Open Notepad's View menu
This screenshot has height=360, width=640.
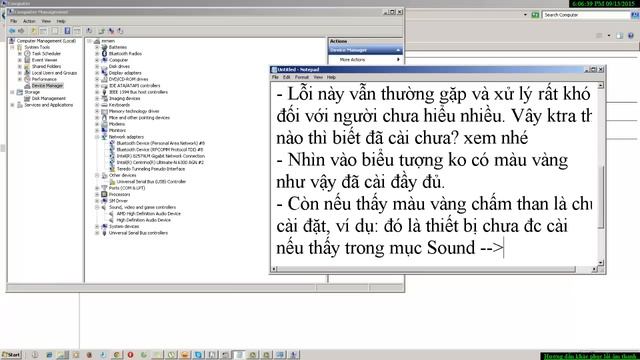[318, 77]
